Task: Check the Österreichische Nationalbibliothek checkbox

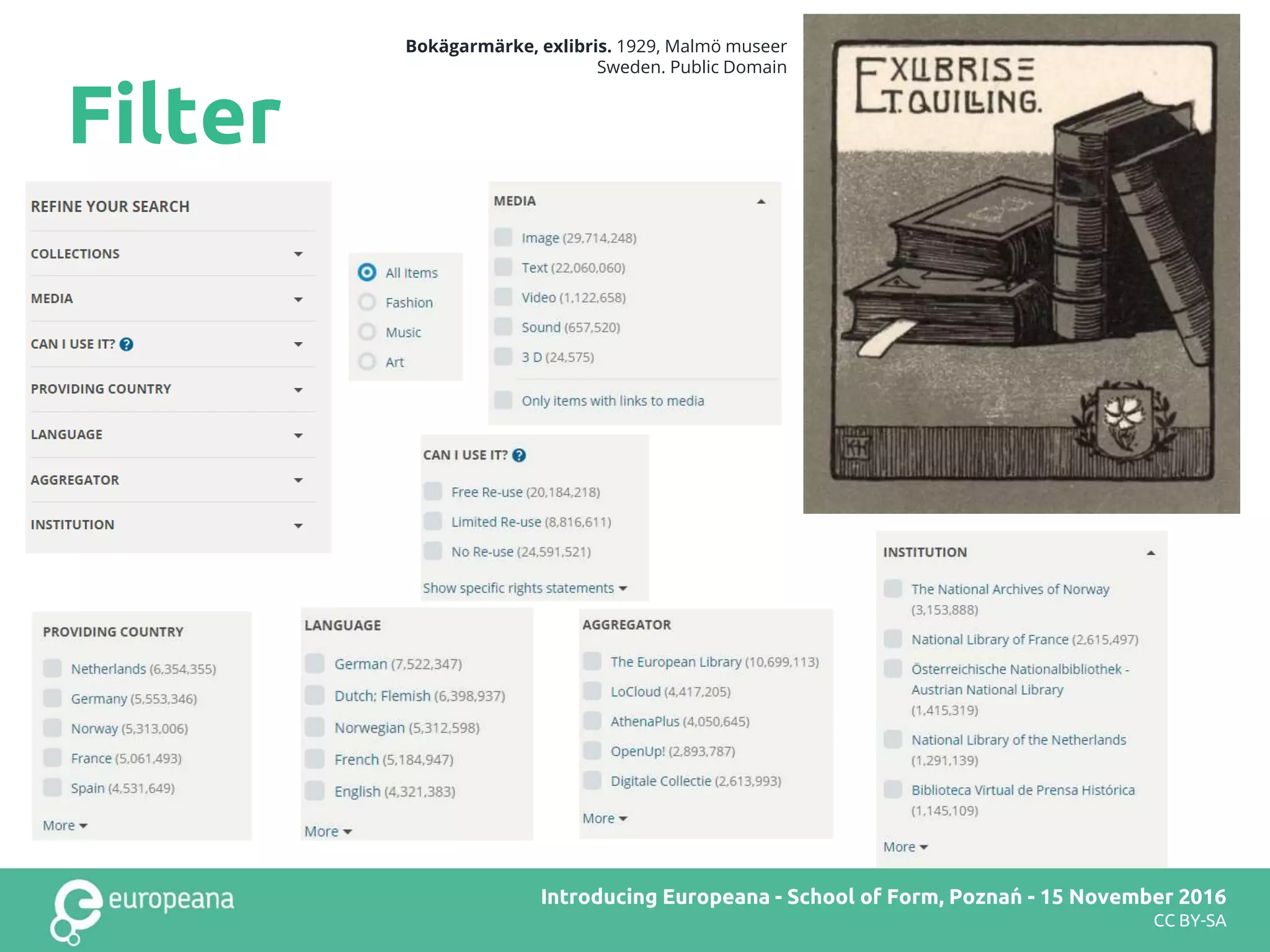Action: coord(893,668)
